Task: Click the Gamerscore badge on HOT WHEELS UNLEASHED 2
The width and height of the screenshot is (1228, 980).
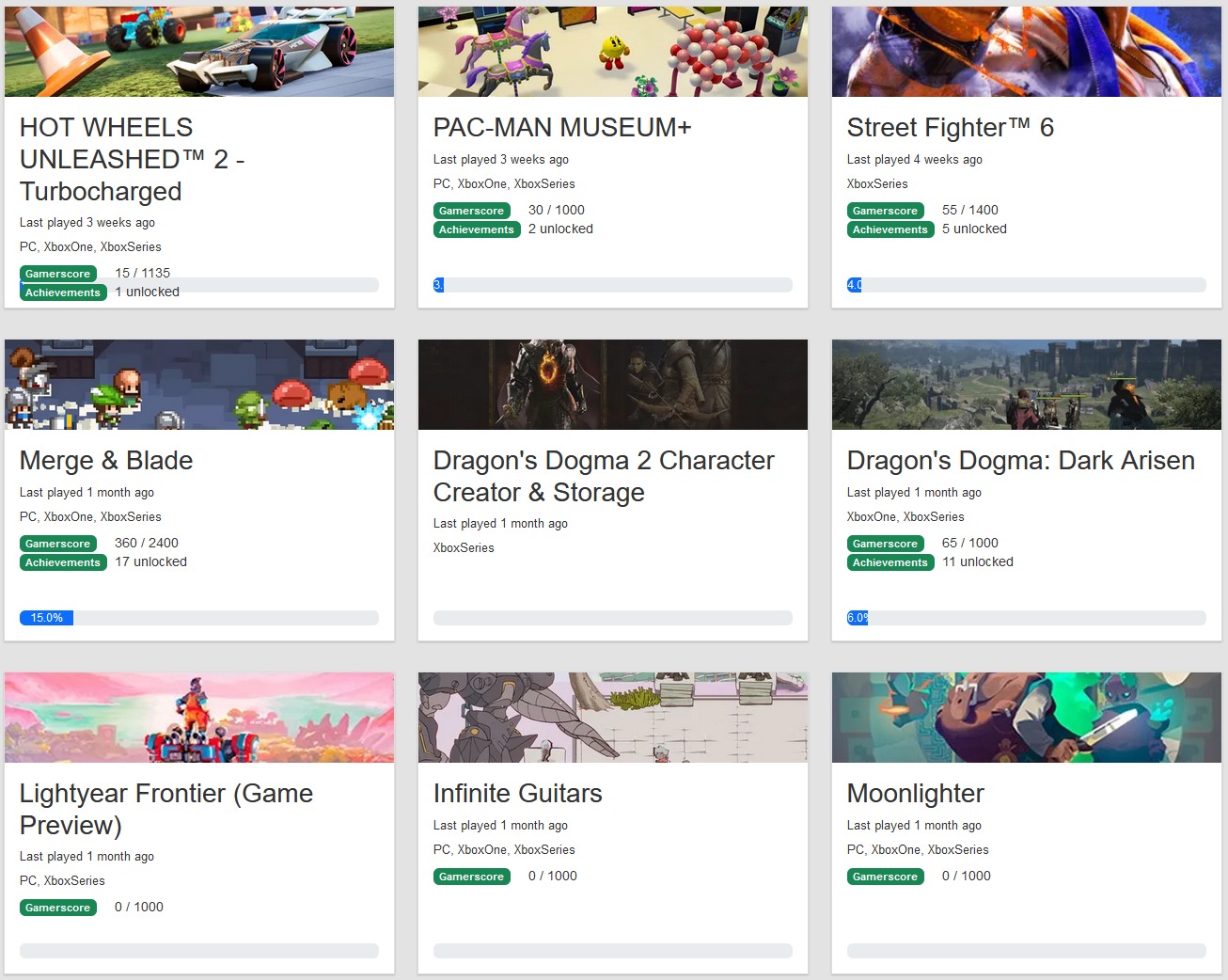Action: (58, 274)
